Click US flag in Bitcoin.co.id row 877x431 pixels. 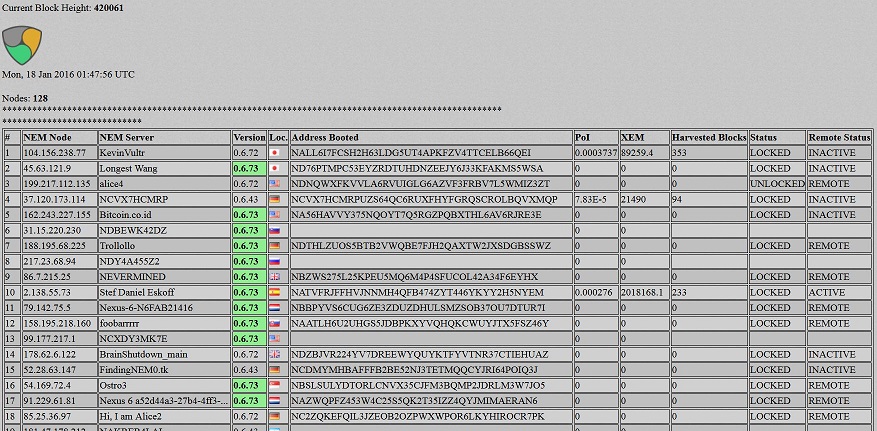click(x=274, y=215)
